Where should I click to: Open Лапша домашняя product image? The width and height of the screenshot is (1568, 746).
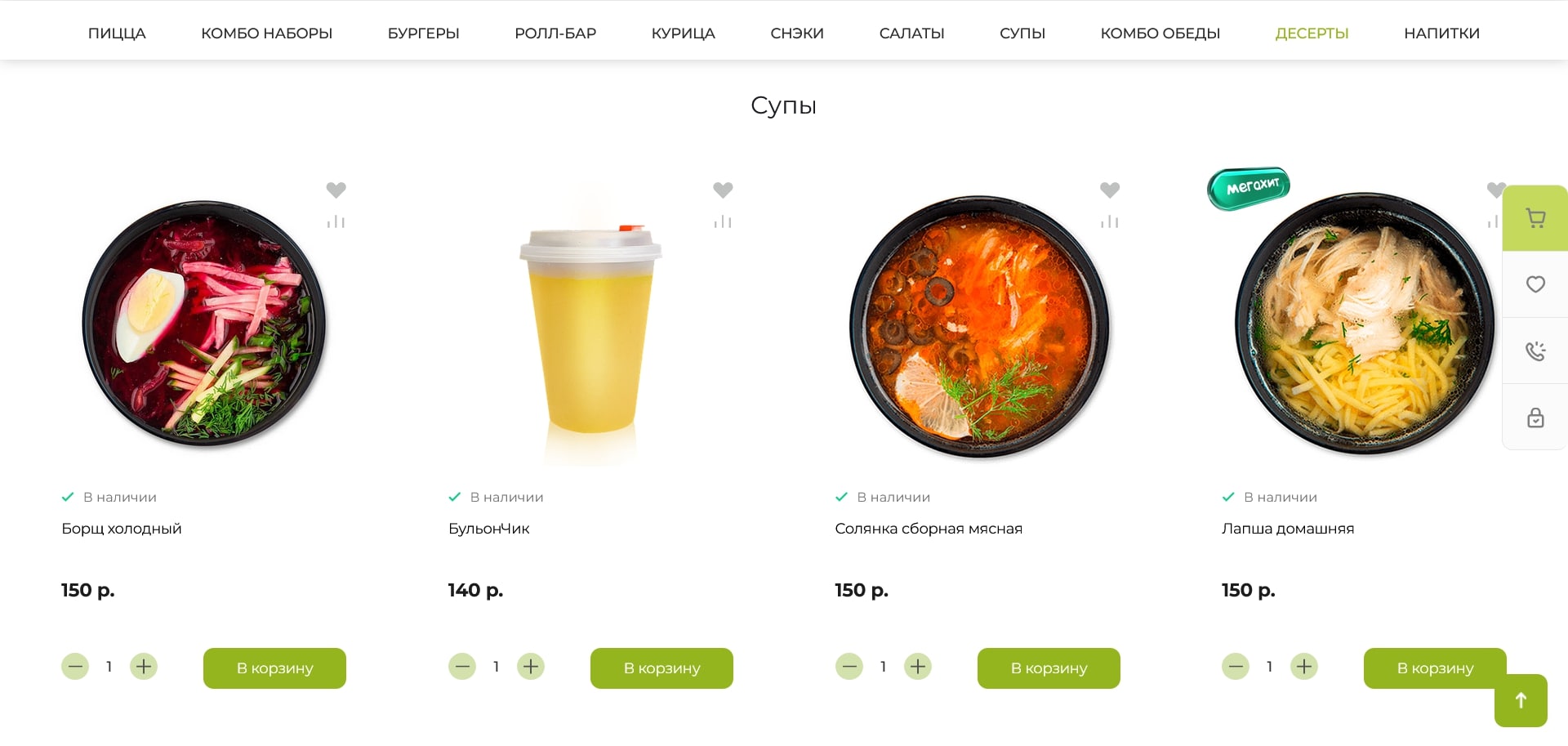point(1364,324)
